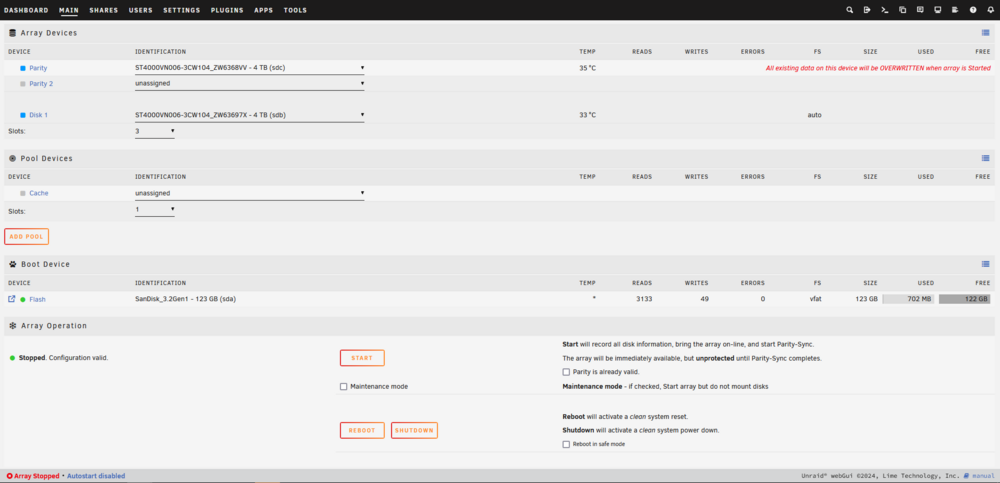
Task: Toggle list view icon for Boot Device
Action: point(985,264)
